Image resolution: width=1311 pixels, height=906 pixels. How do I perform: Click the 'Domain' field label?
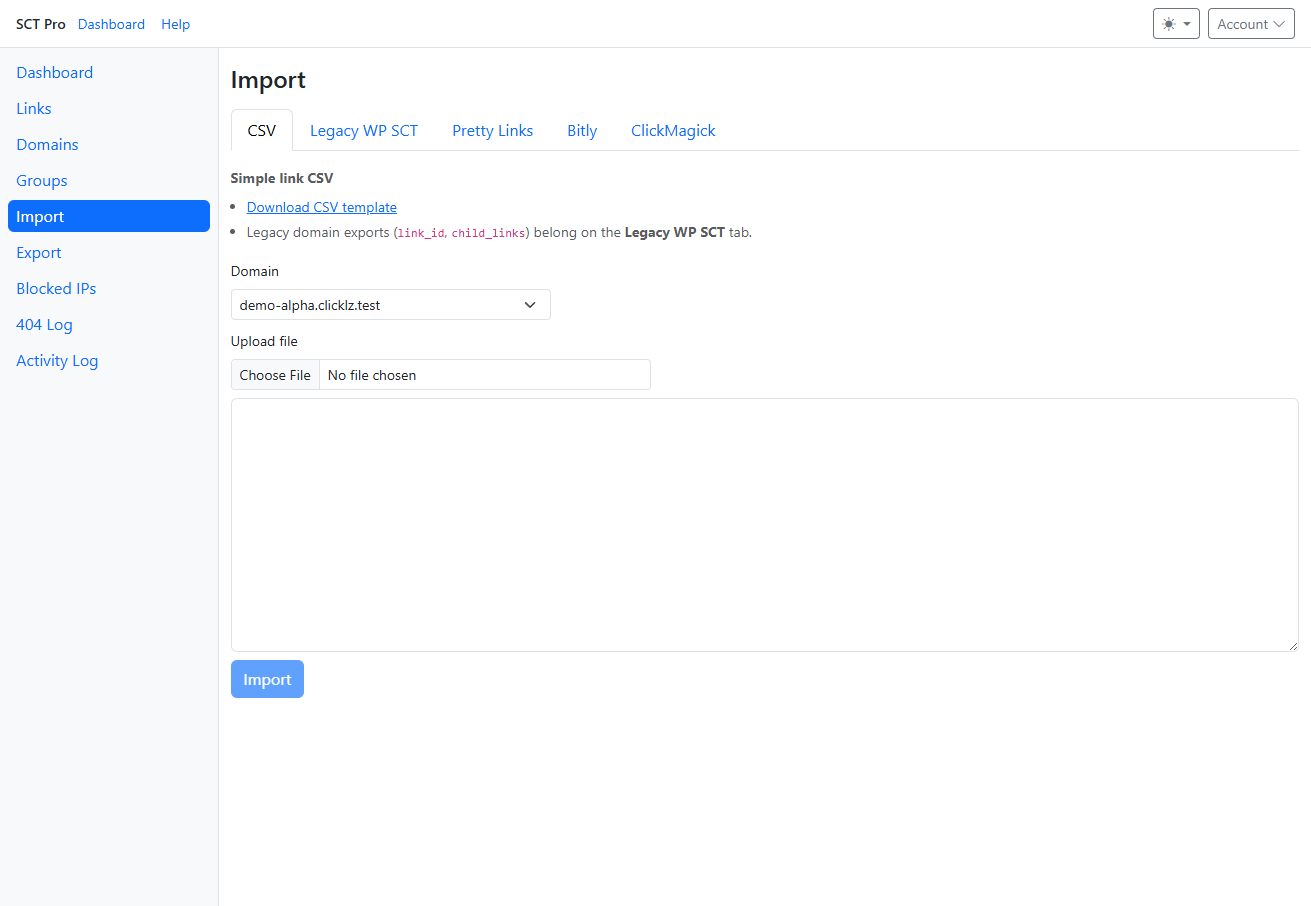pos(255,271)
